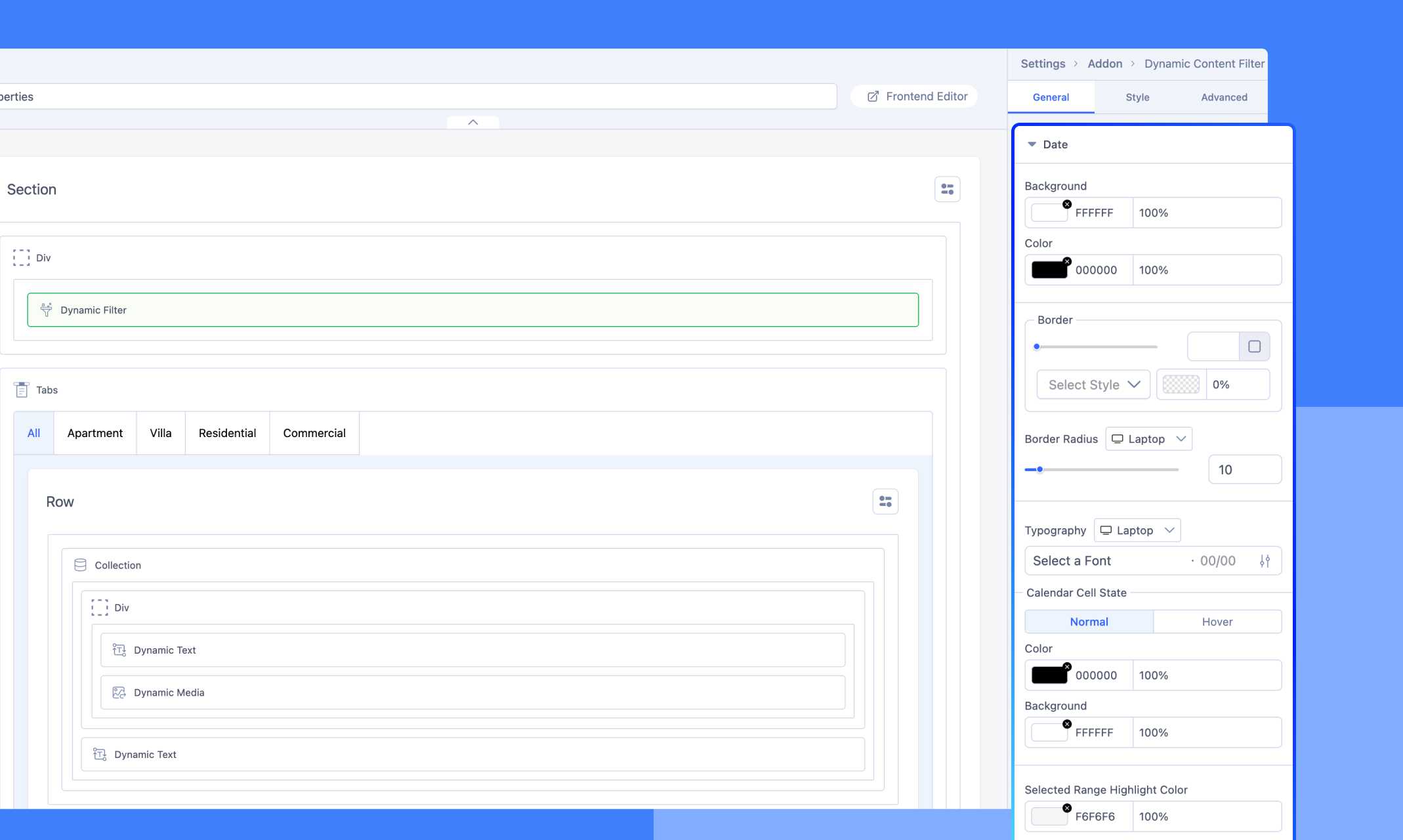Viewport: 1403px width, 840px height.
Task: Click the black Date Color swatch
Action: (x=1049, y=270)
